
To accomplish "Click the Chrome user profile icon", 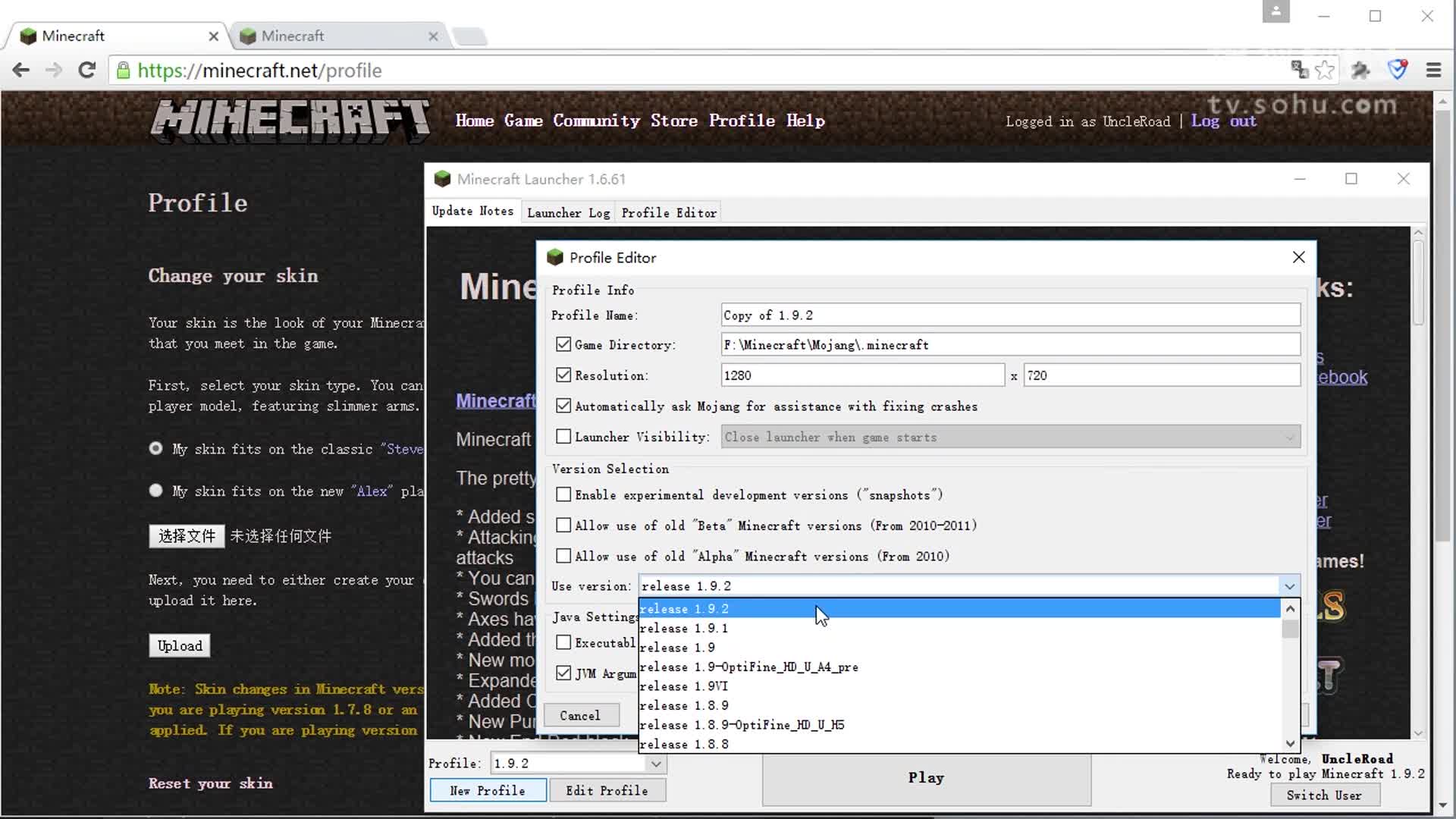I will coord(1276,11).
